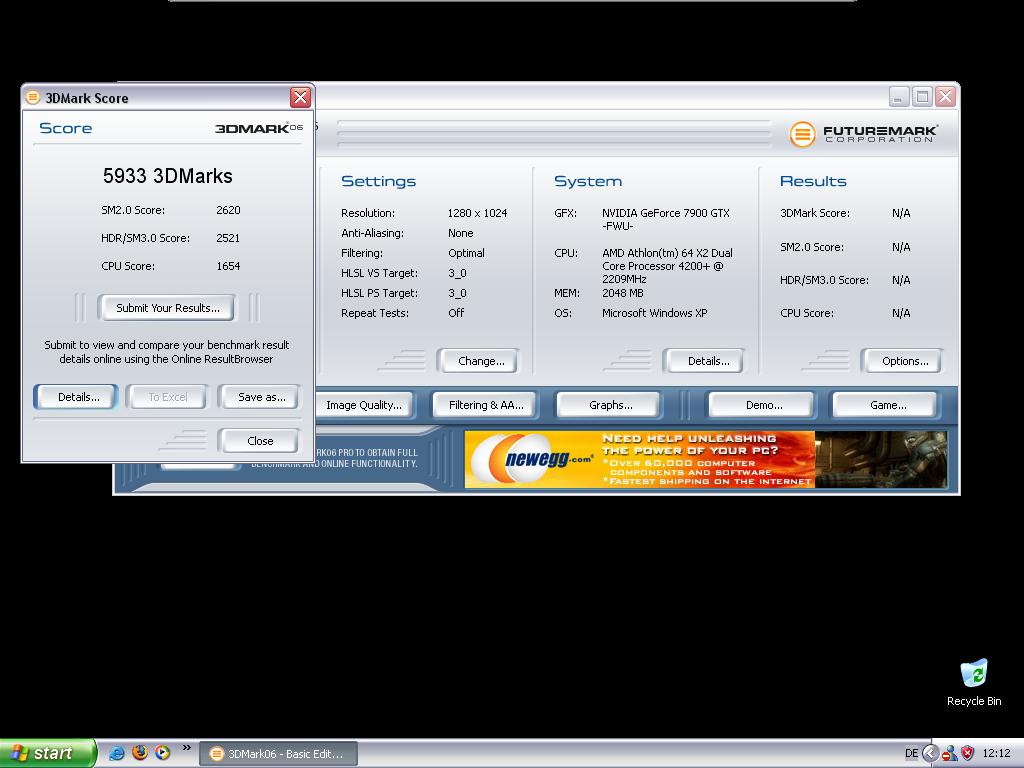The width and height of the screenshot is (1024, 768).
Task: Click the Newegg advertisement banner
Action: click(x=706, y=459)
